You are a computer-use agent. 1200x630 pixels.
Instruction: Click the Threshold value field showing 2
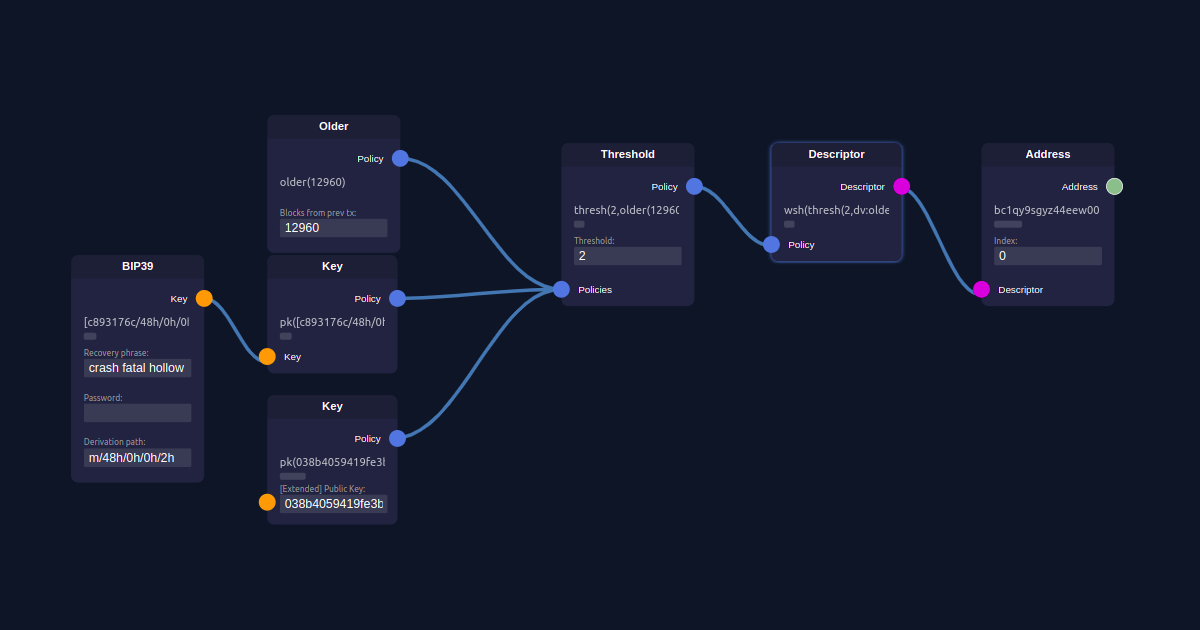(627, 256)
